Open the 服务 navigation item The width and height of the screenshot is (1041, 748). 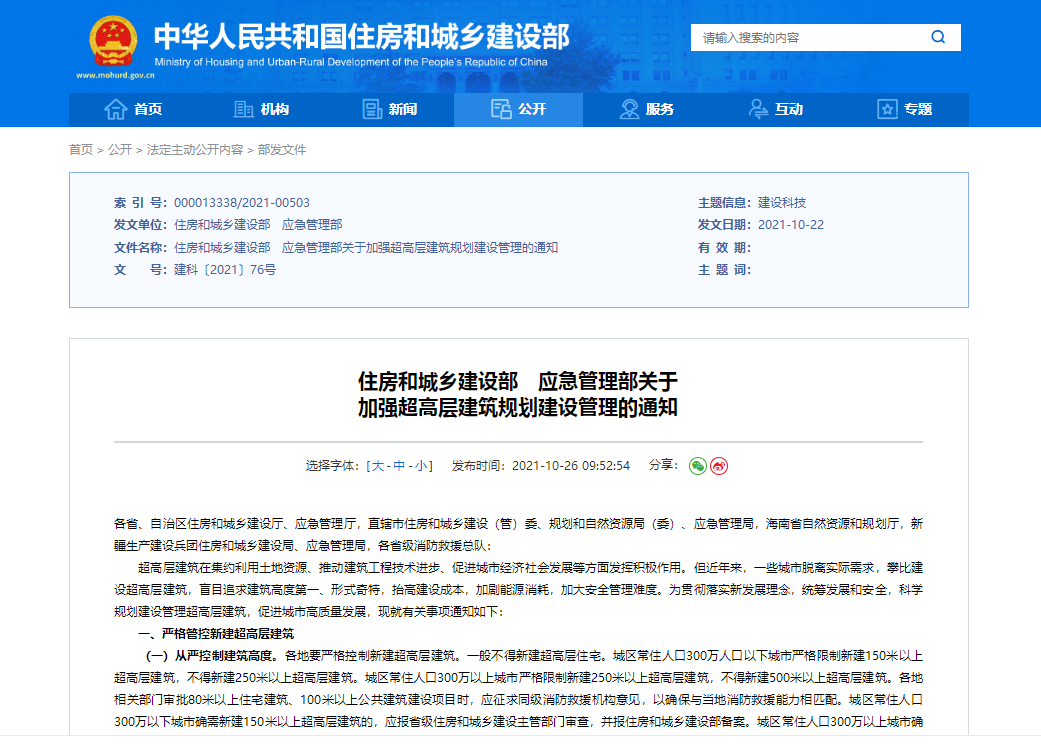(647, 110)
